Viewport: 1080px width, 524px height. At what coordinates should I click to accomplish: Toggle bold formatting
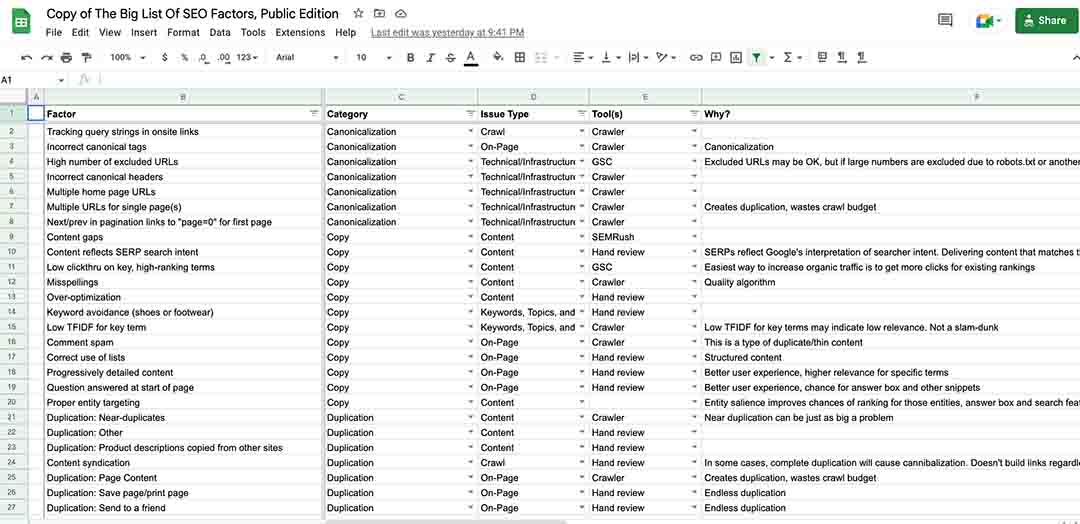point(411,58)
